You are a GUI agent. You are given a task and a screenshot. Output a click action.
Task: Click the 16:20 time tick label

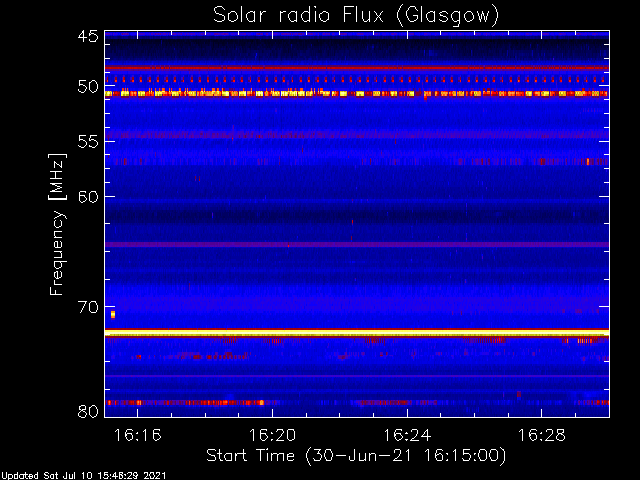(x=272, y=435)
